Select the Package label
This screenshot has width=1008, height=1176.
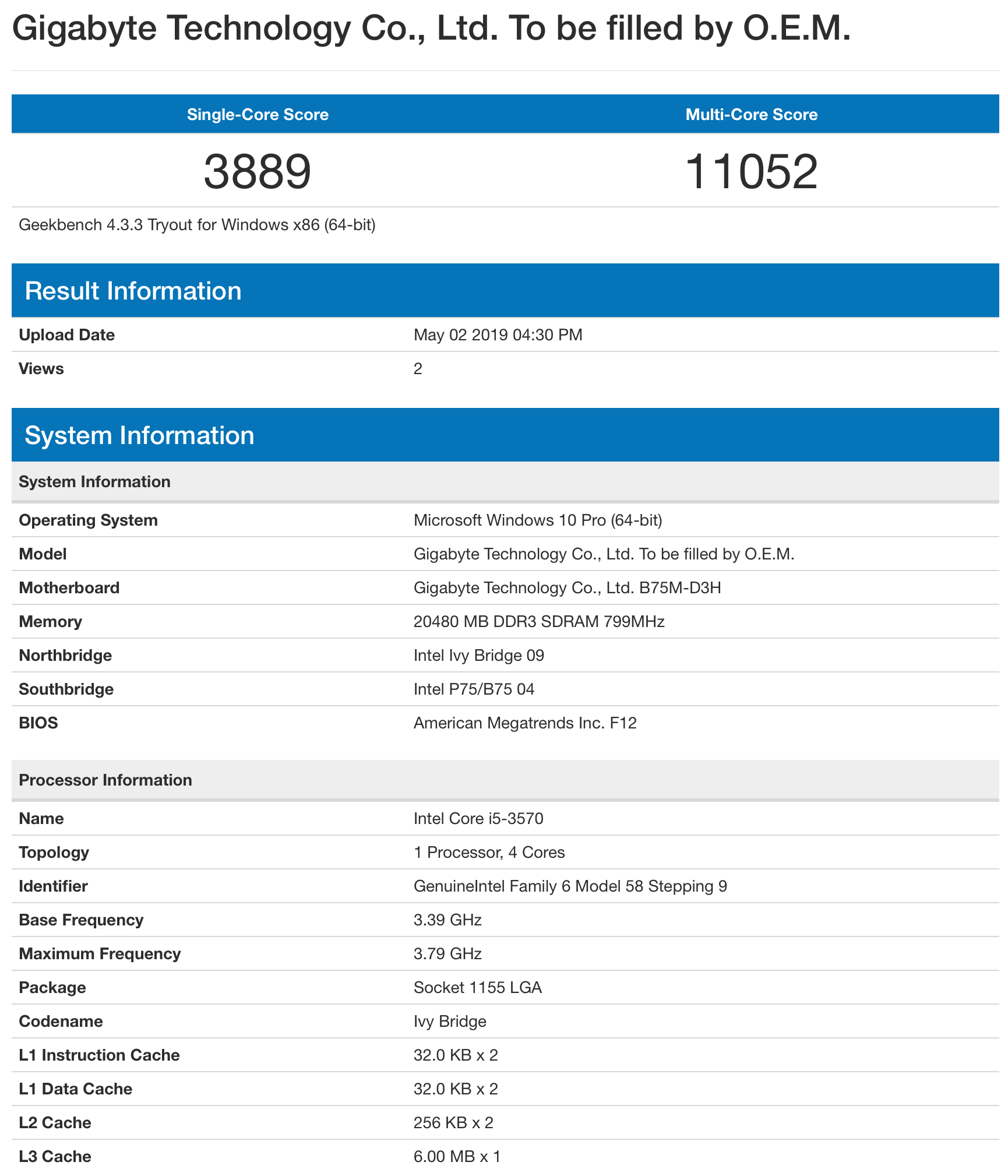click(x=52, y=988)
